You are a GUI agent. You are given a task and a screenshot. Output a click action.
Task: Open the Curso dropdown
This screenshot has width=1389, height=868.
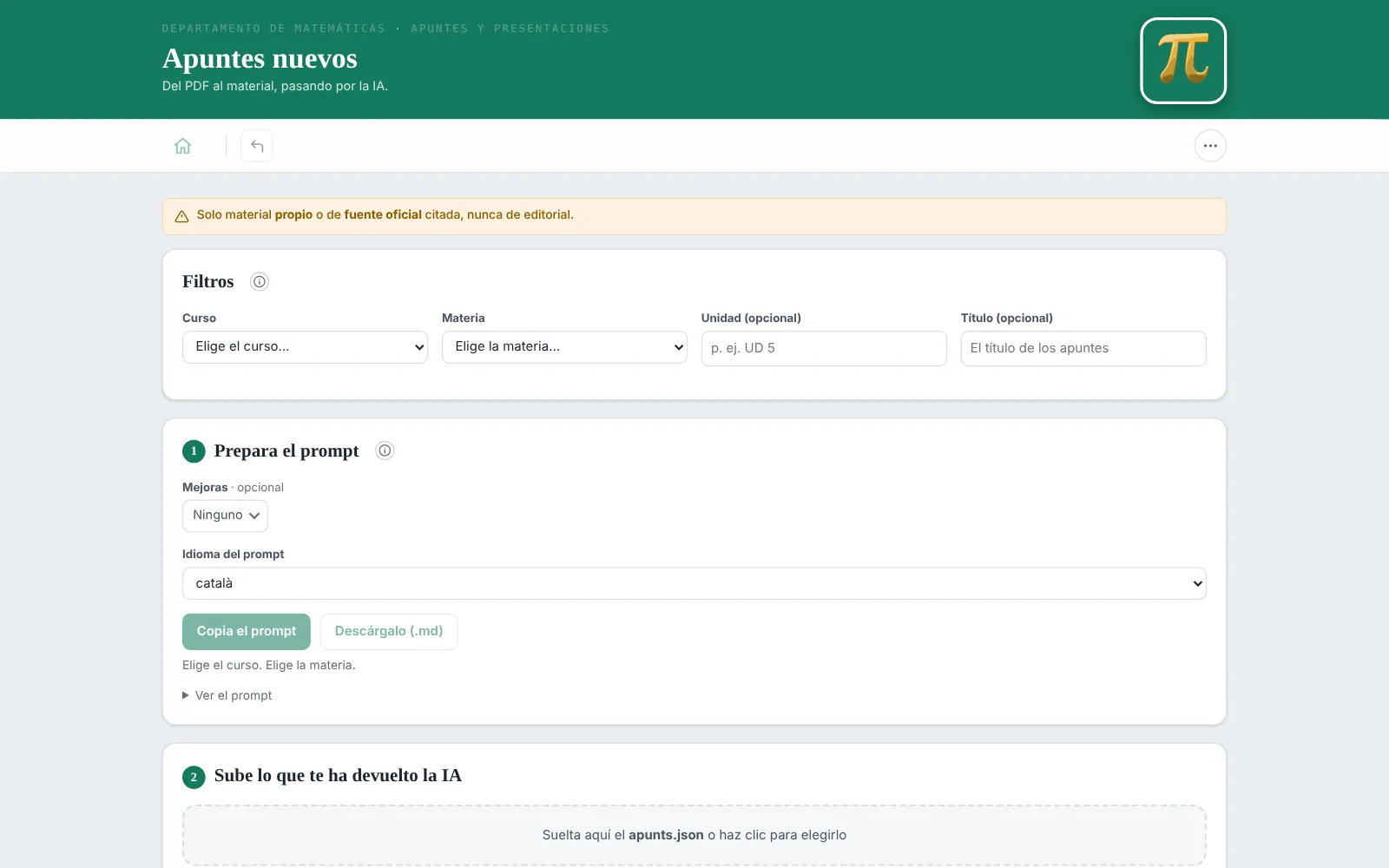(305, 347)
